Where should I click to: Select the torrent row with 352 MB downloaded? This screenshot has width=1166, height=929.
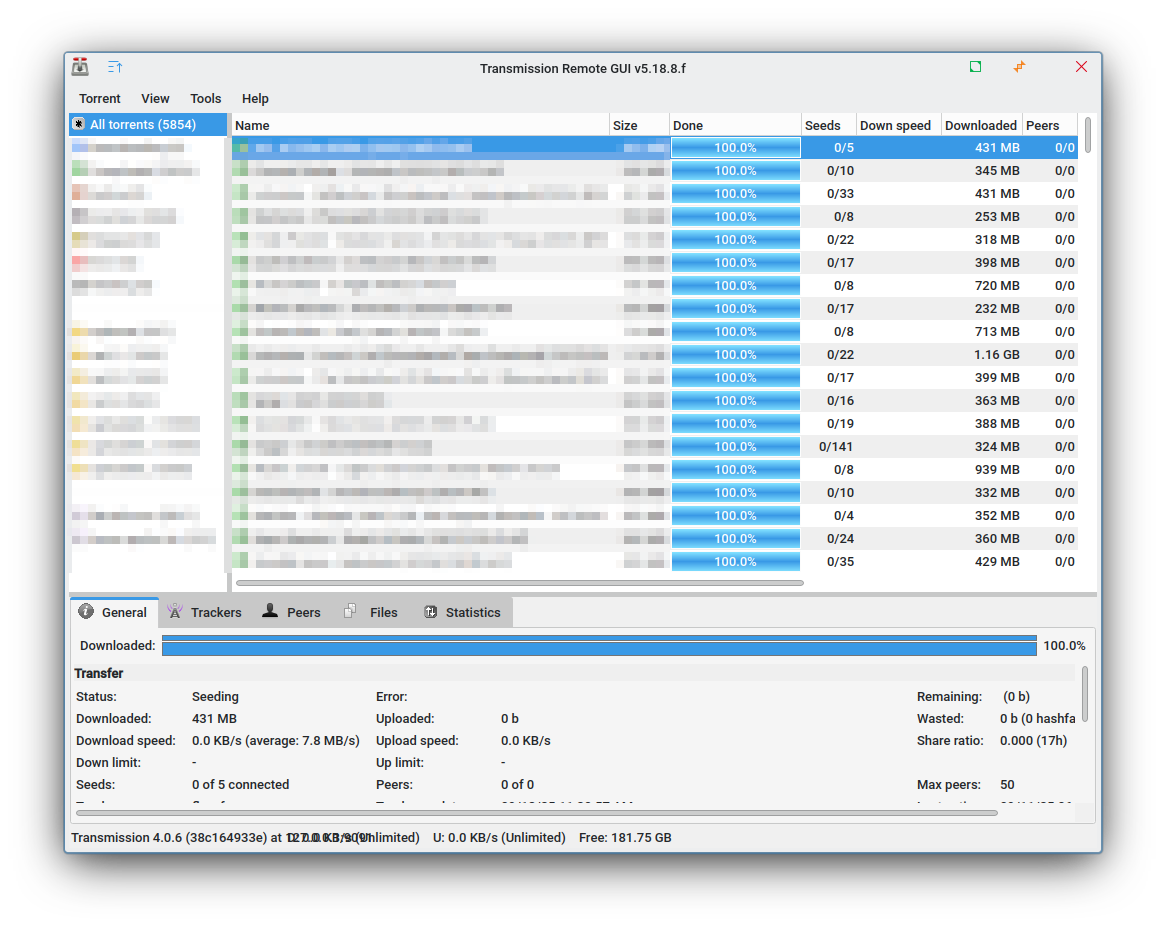pyautogui.click(x=654, y=515)
